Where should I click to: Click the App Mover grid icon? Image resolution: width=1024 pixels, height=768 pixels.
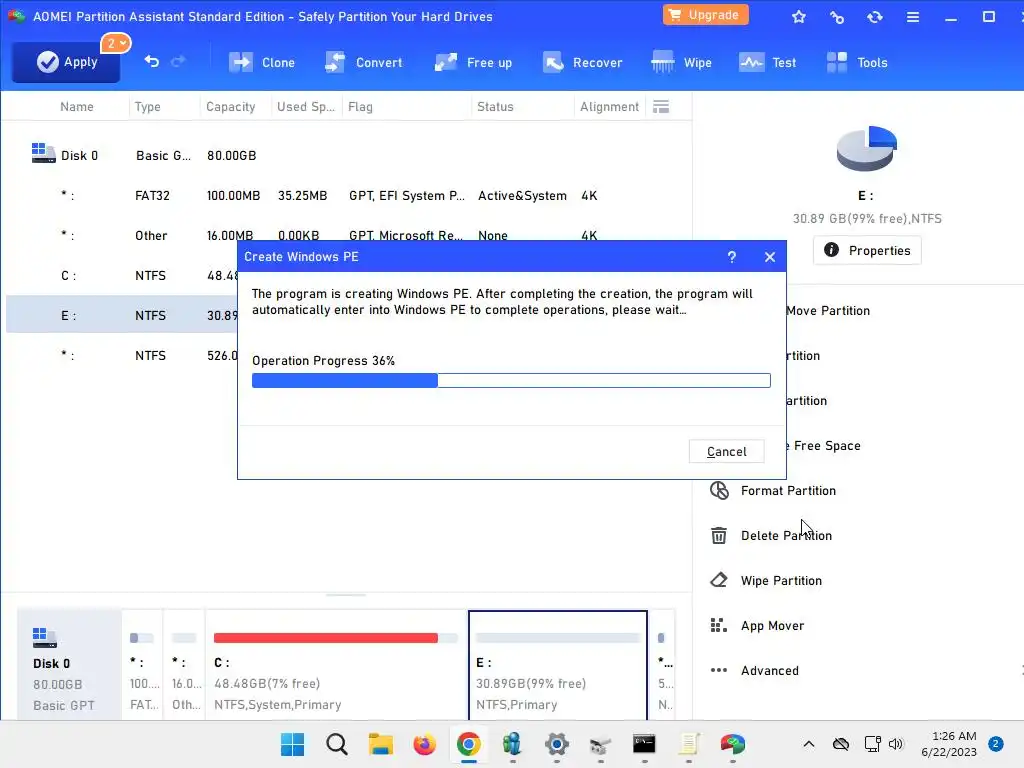pos(719,626)
